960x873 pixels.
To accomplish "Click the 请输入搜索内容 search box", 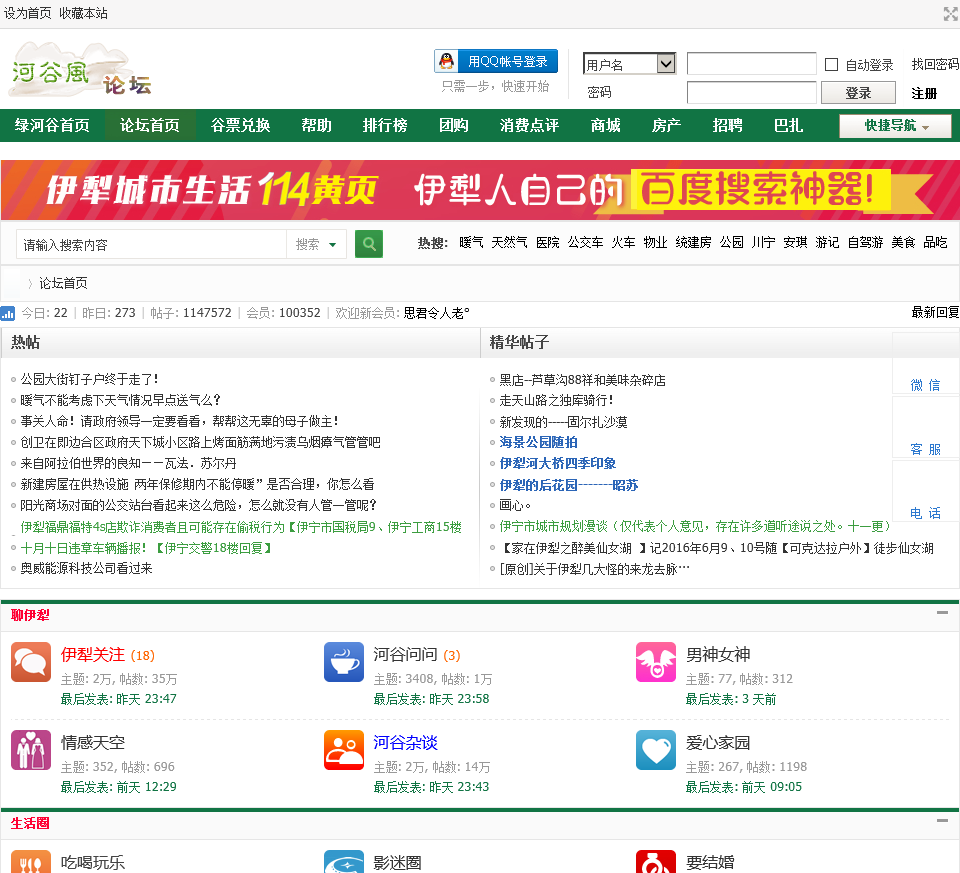I will (151, 244).
